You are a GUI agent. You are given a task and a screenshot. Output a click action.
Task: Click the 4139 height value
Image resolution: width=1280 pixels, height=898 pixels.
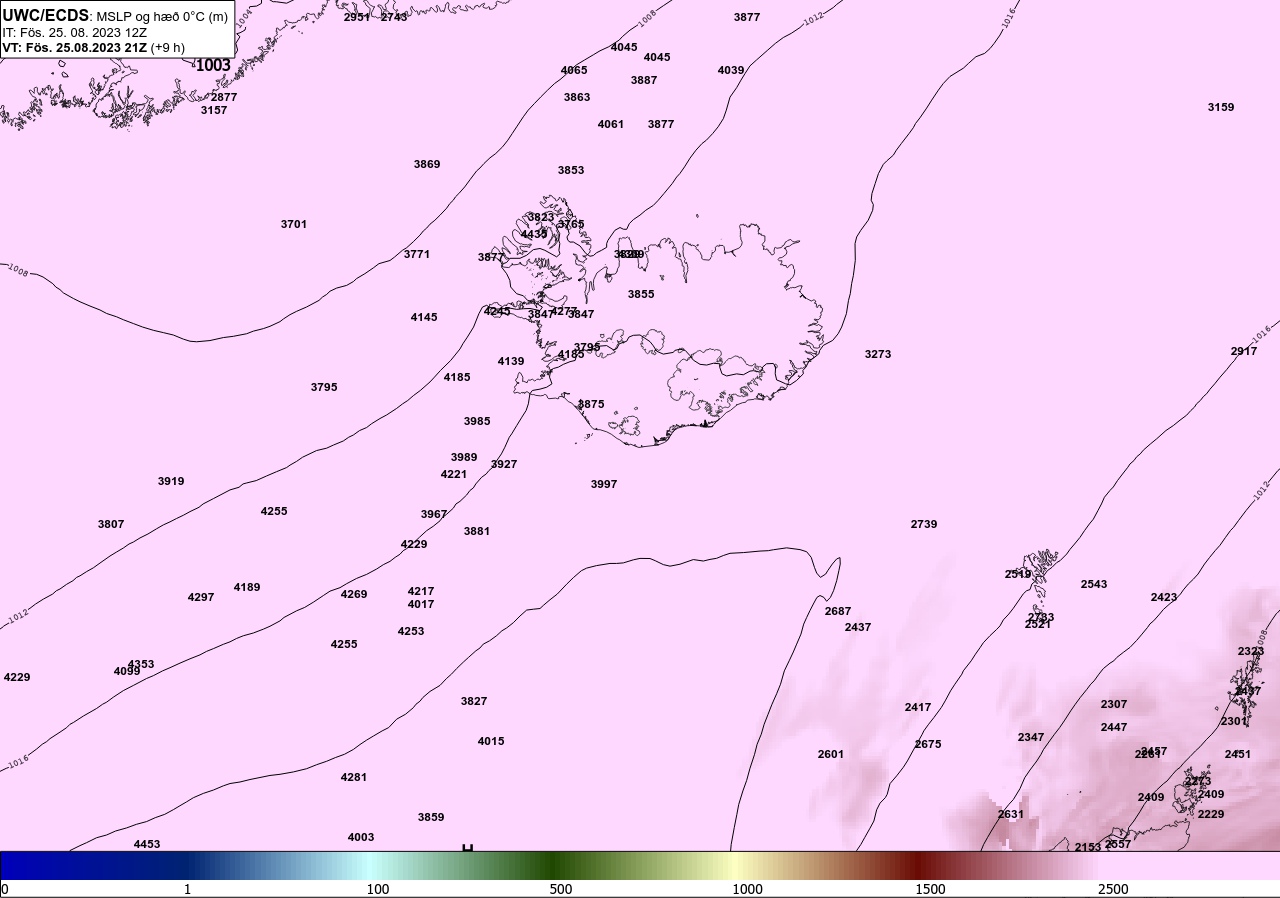pyautogui.click(x=511, y=361)
